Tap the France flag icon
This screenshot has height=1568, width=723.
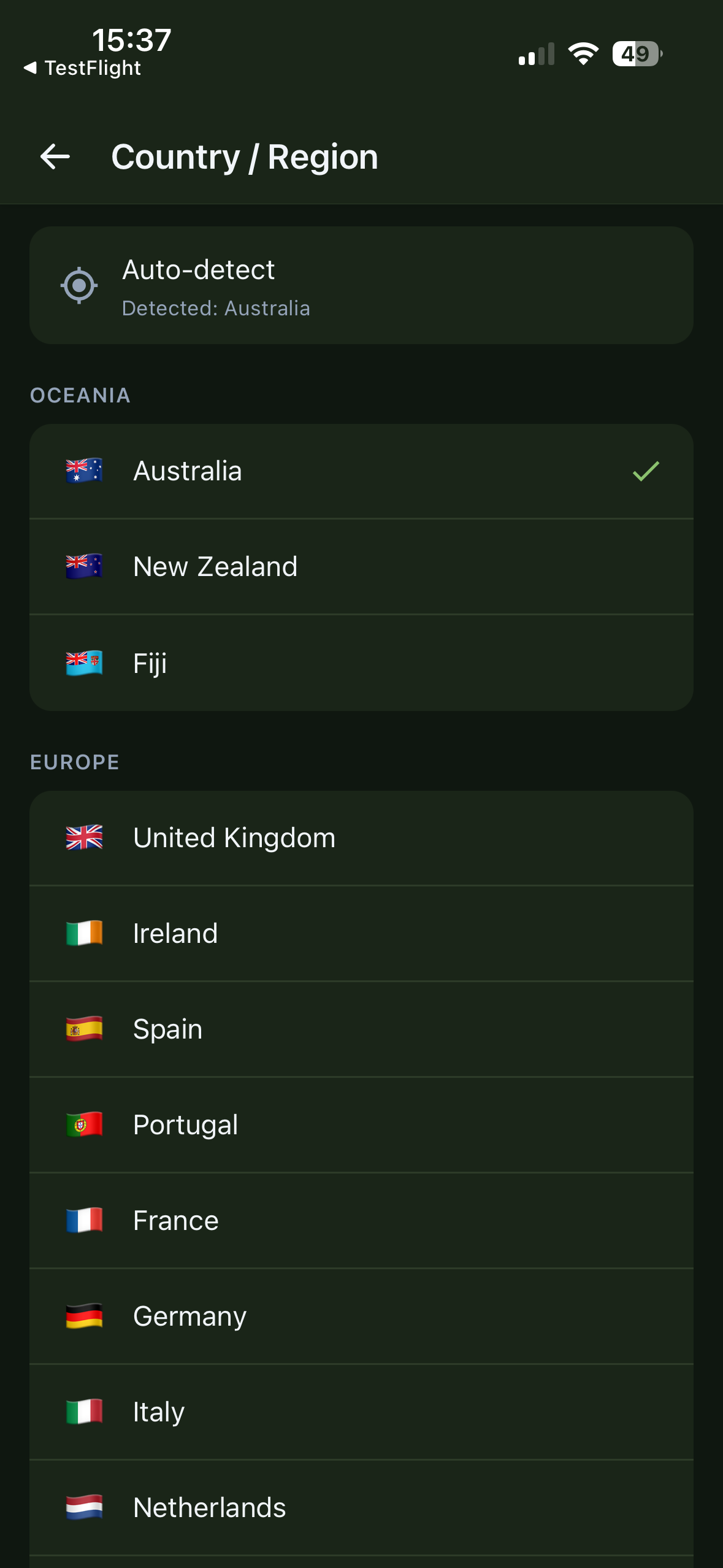tap(84, 1221)
